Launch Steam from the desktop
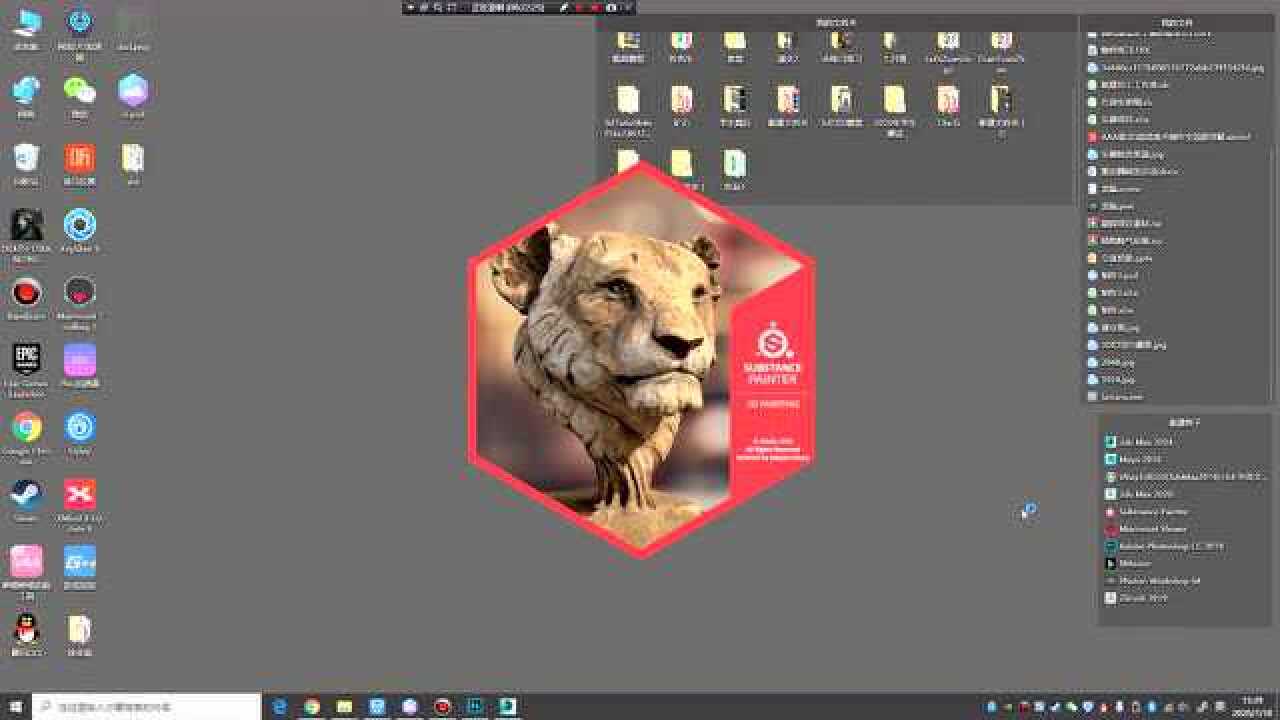This screenshot has width=1280, height=720. (x=26, y=500)
